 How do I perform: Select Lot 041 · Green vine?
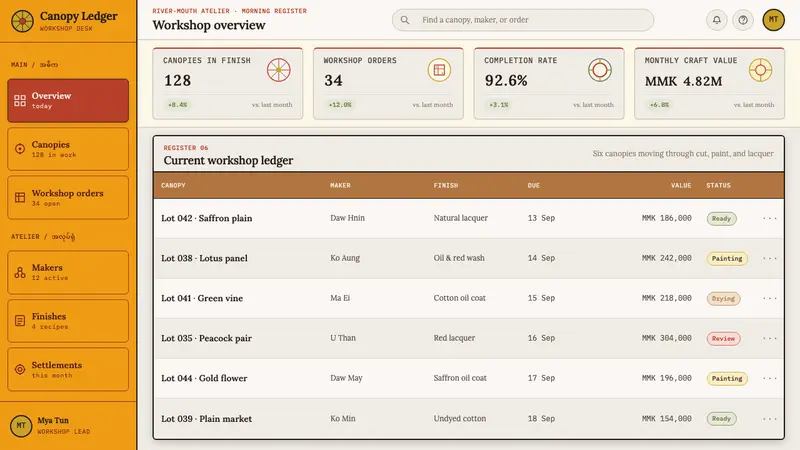(202, 298)
